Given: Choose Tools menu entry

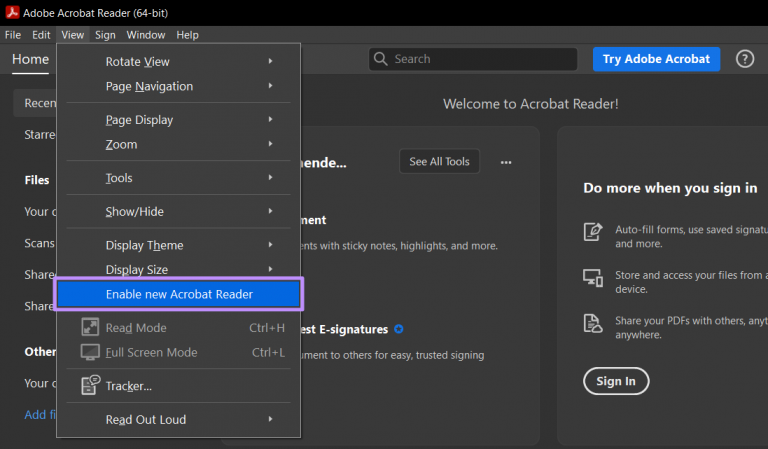Looking at the screenshot, I should [x=179, y=178].
